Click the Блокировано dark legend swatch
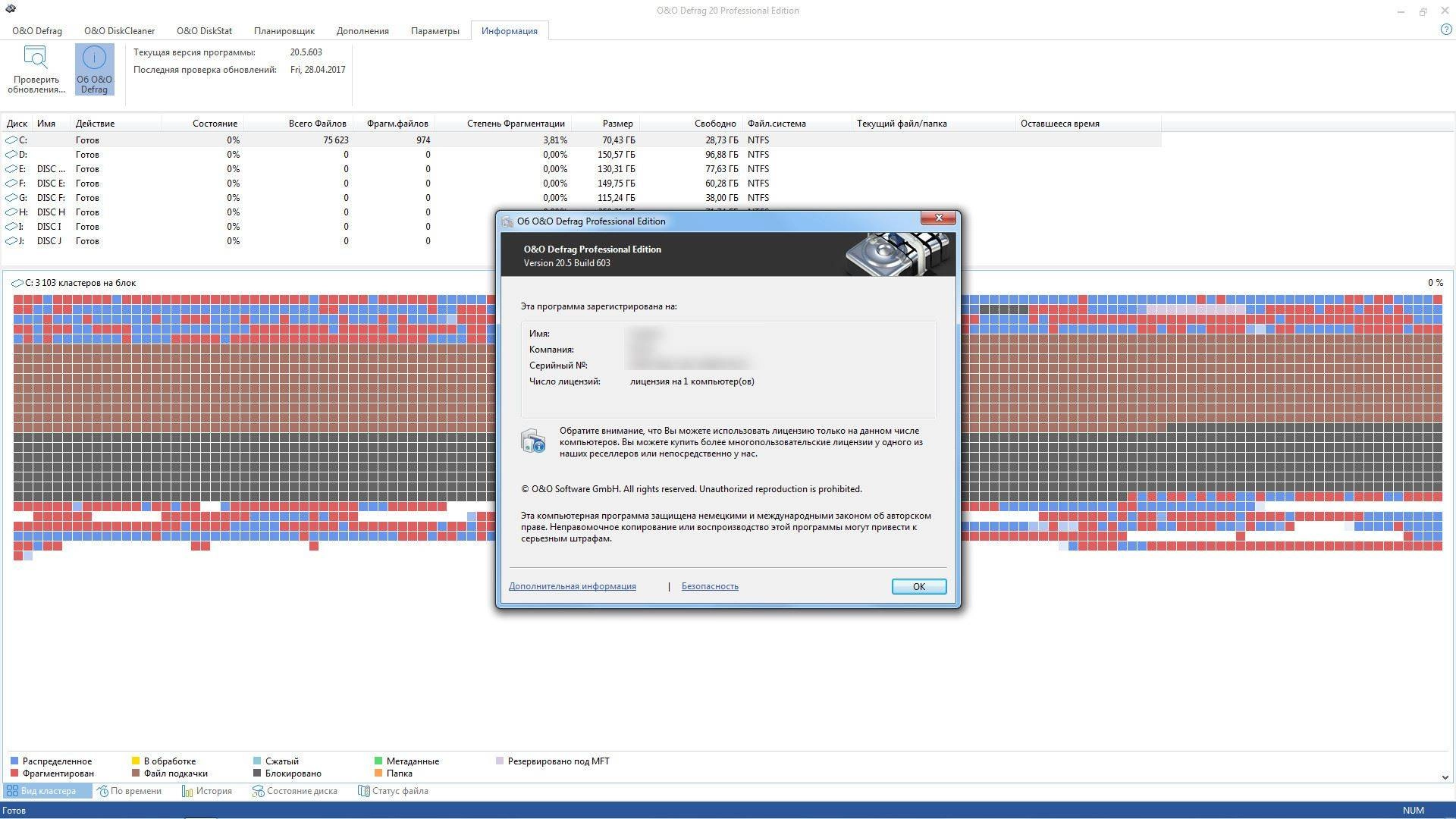Image resolution: width=1456 pixels, height=819 pixels. (257, 773)
